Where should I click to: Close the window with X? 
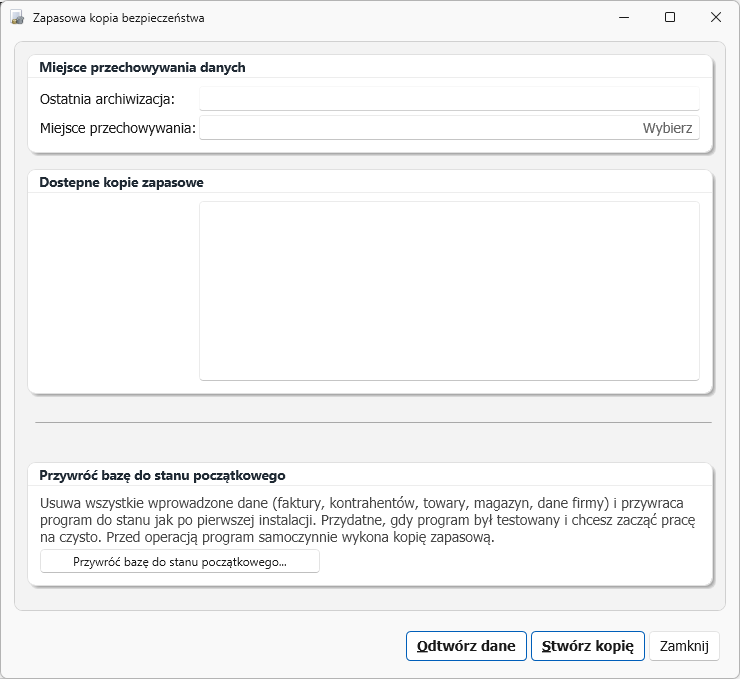tap(715, 17)
